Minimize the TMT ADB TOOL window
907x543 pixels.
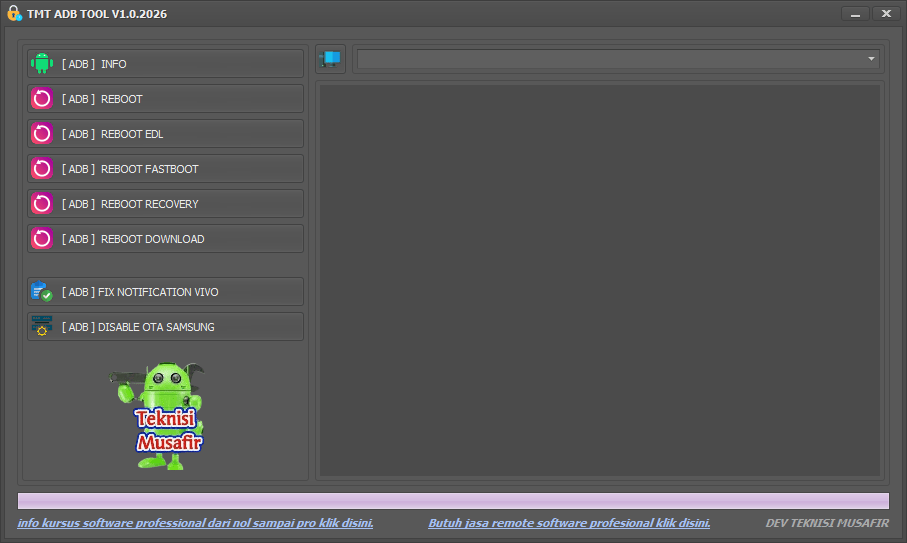855,14
